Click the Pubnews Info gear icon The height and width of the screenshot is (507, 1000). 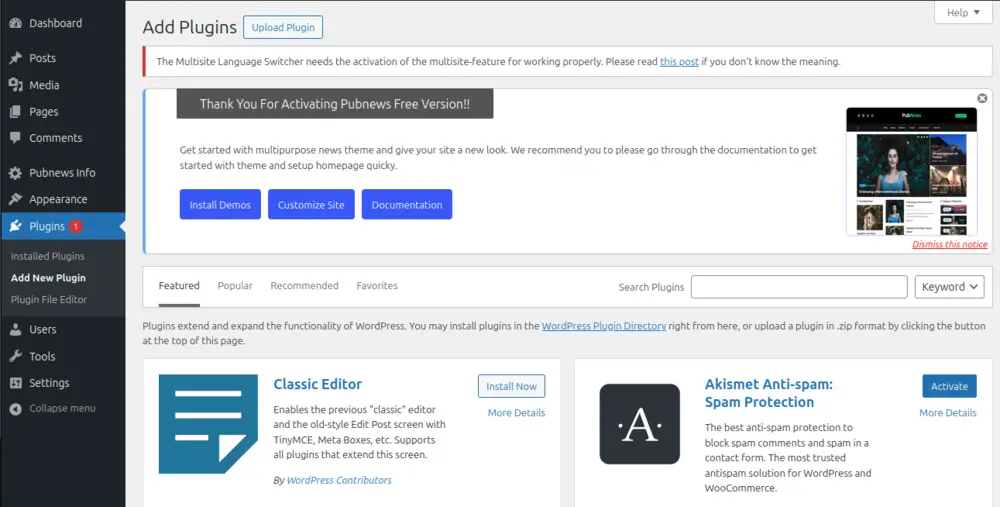(x=15, y=173)
